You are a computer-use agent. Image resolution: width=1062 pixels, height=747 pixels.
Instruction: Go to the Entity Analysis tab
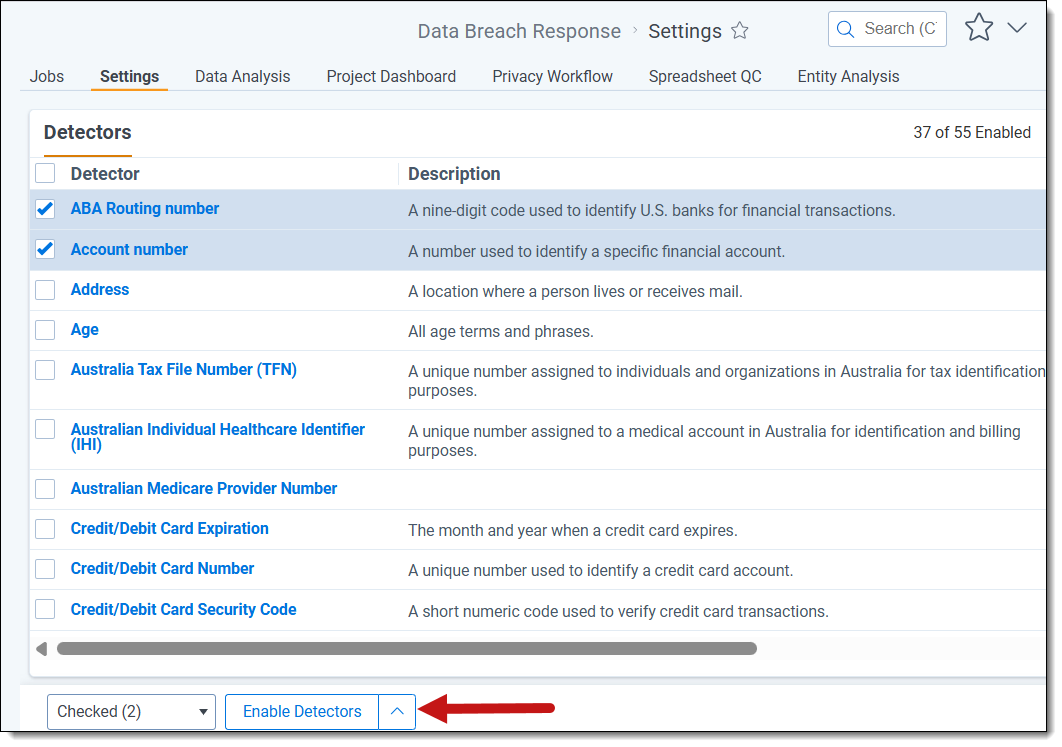tap(848, 77)
